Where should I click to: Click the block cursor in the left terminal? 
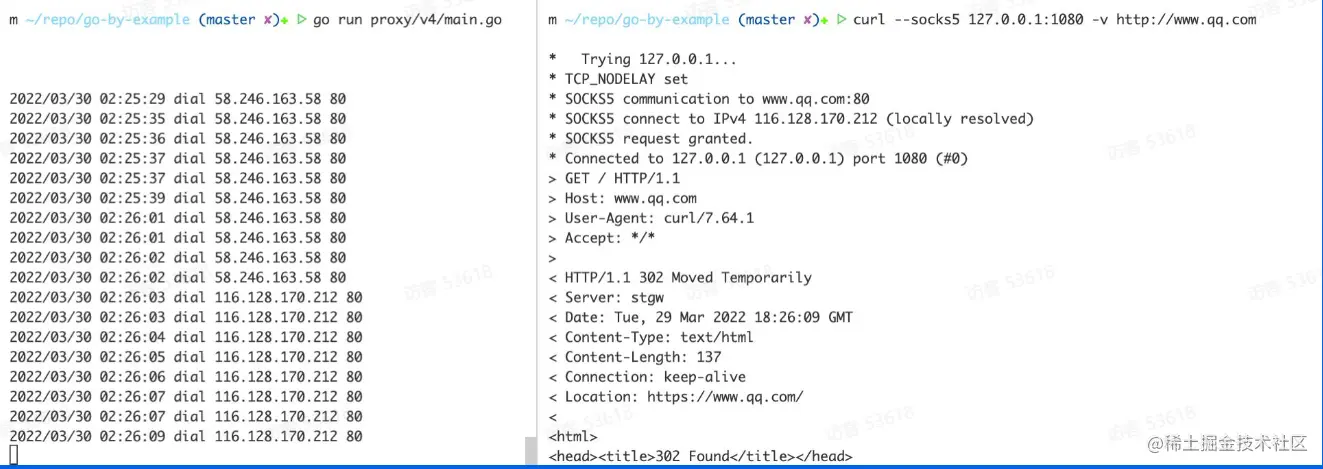[14, 456]
